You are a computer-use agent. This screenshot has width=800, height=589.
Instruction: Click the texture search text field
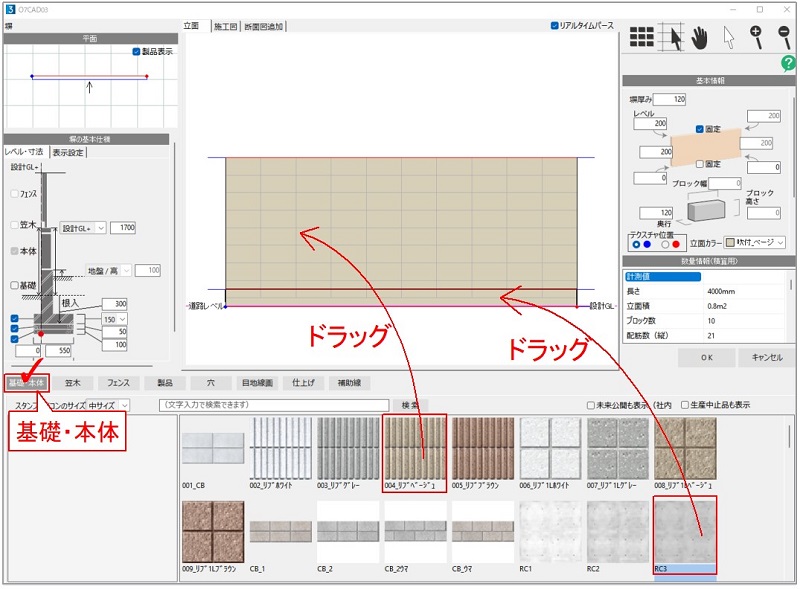tap(274, 405)
